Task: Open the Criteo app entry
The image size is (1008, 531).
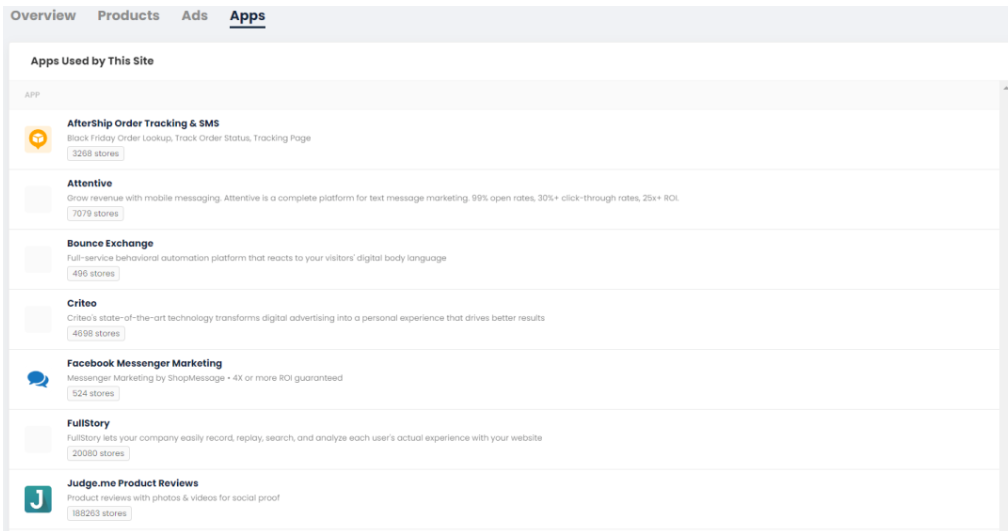Action: pyautogui.click(x=82, y=303)
